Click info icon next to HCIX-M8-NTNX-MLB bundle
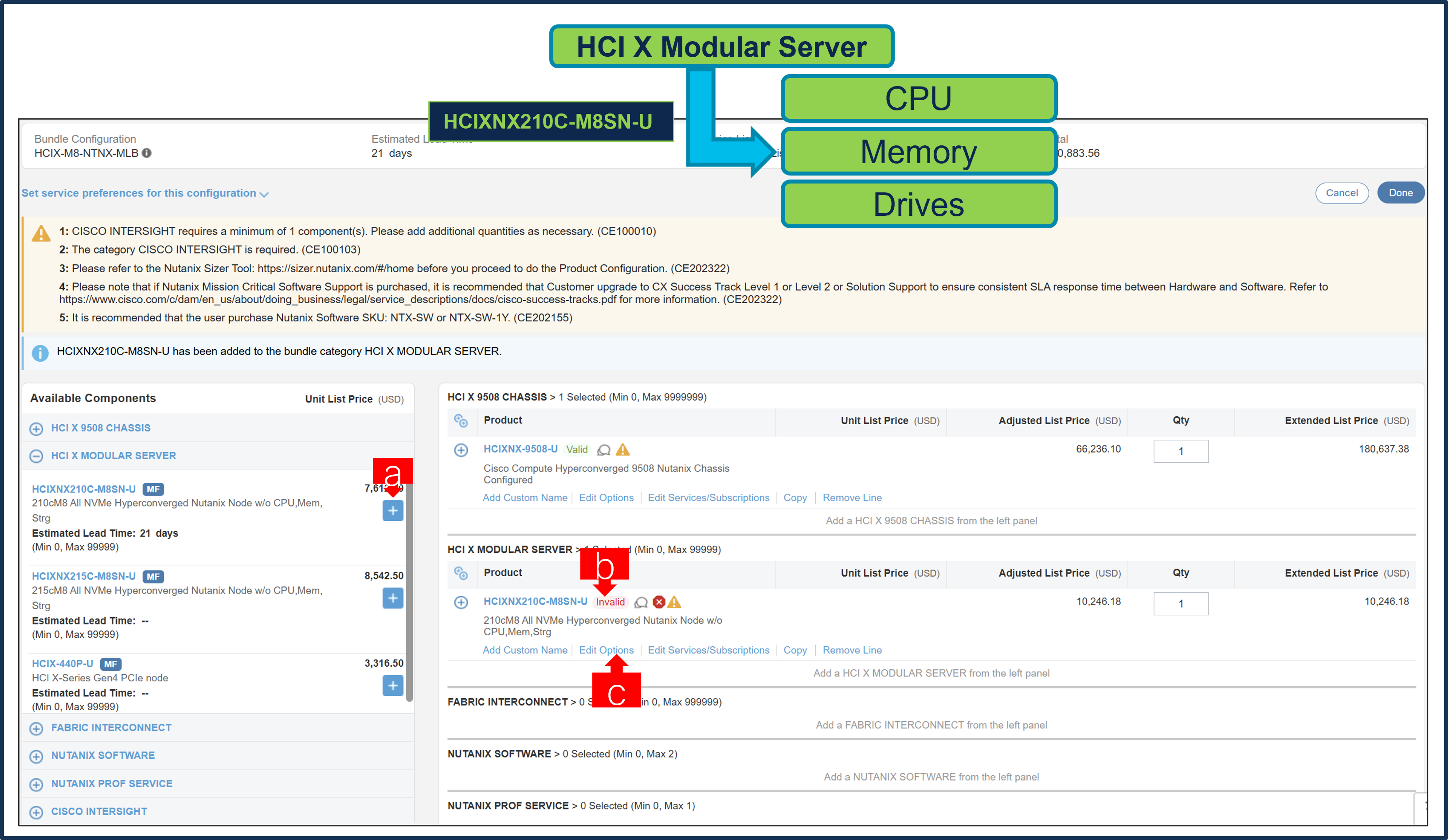1448x840 pixels. (x=147, y=153)
